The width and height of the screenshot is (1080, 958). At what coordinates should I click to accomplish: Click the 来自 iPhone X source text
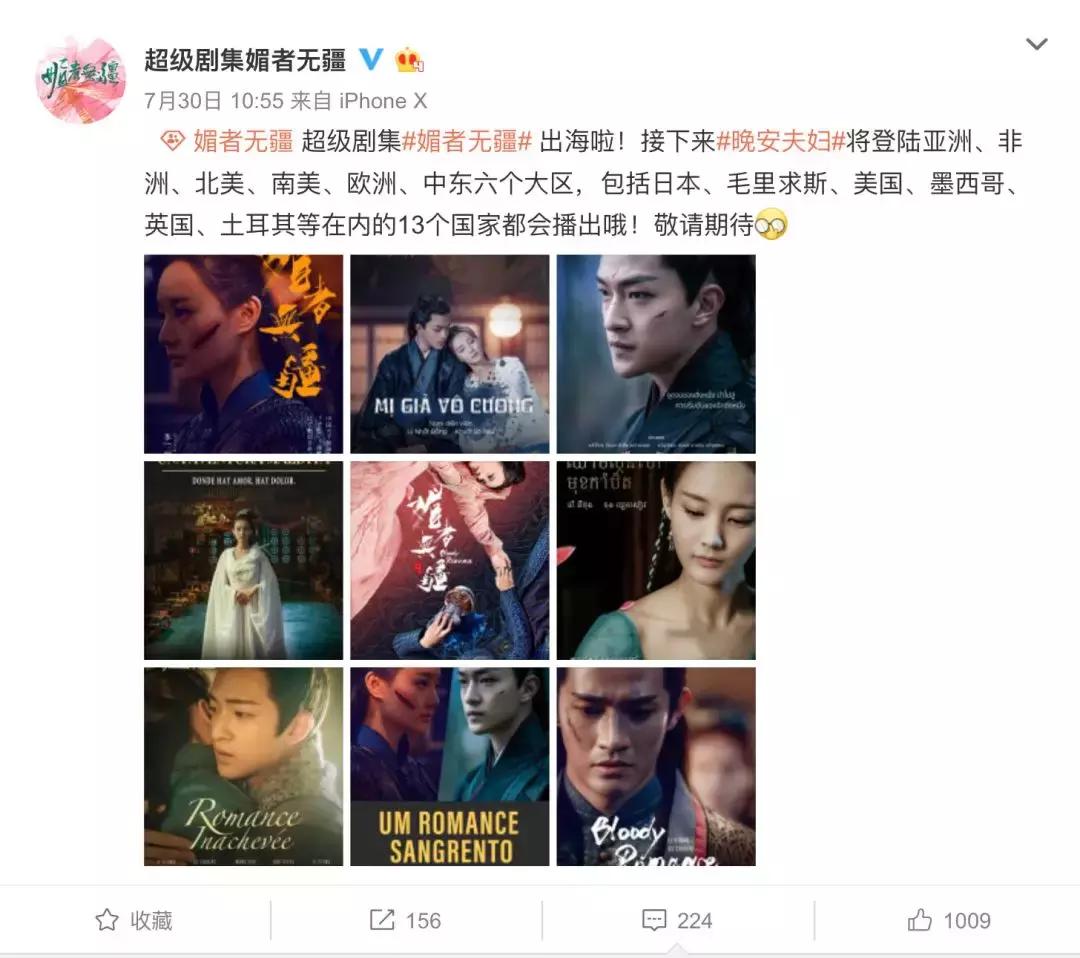(x=359, y=101)
